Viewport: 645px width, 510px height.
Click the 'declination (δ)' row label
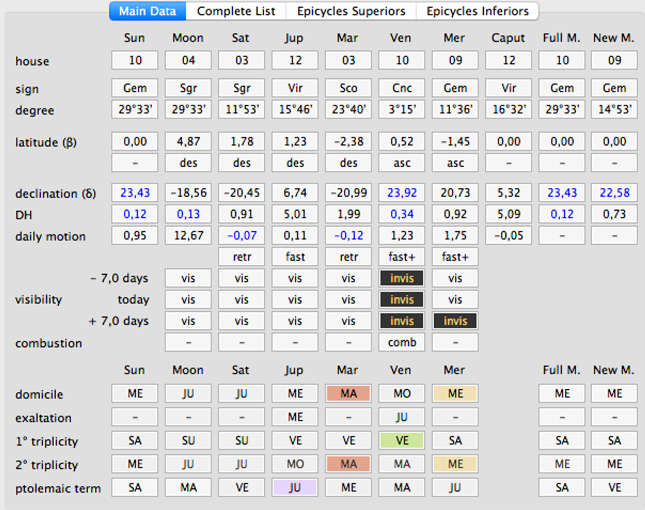[x=56, y=193]
